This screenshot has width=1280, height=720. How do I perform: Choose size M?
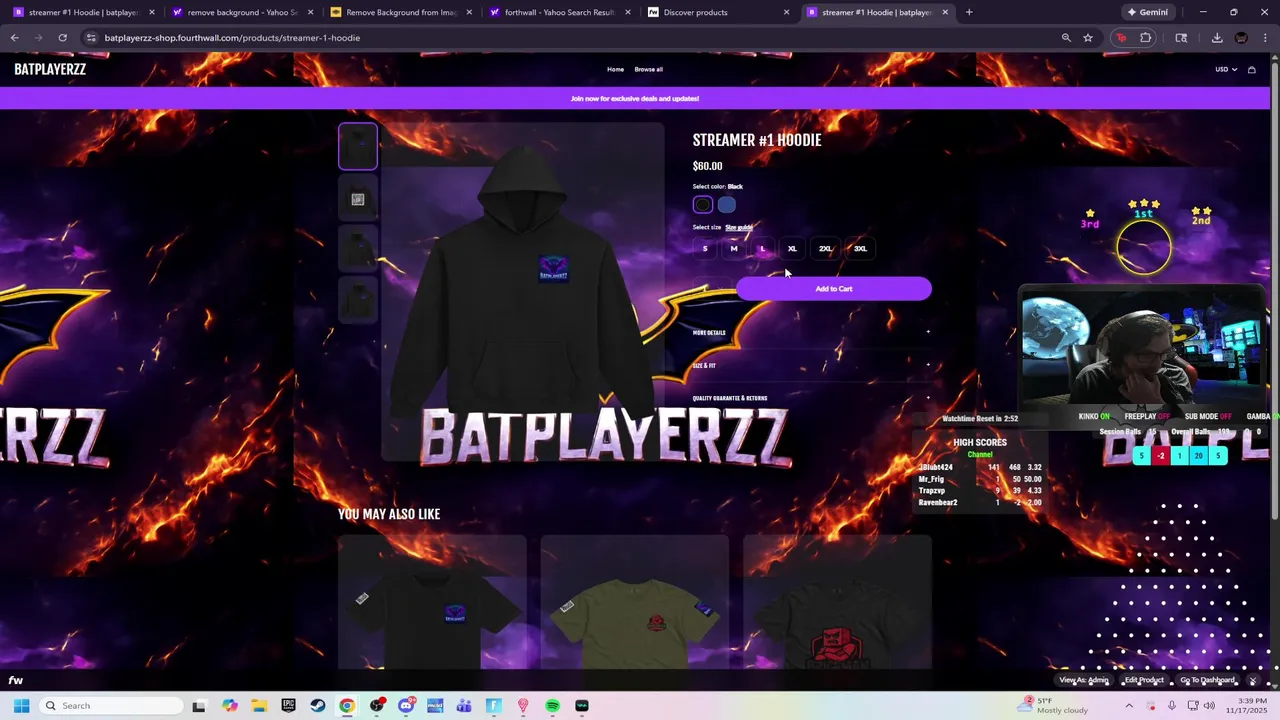(734, 249)
